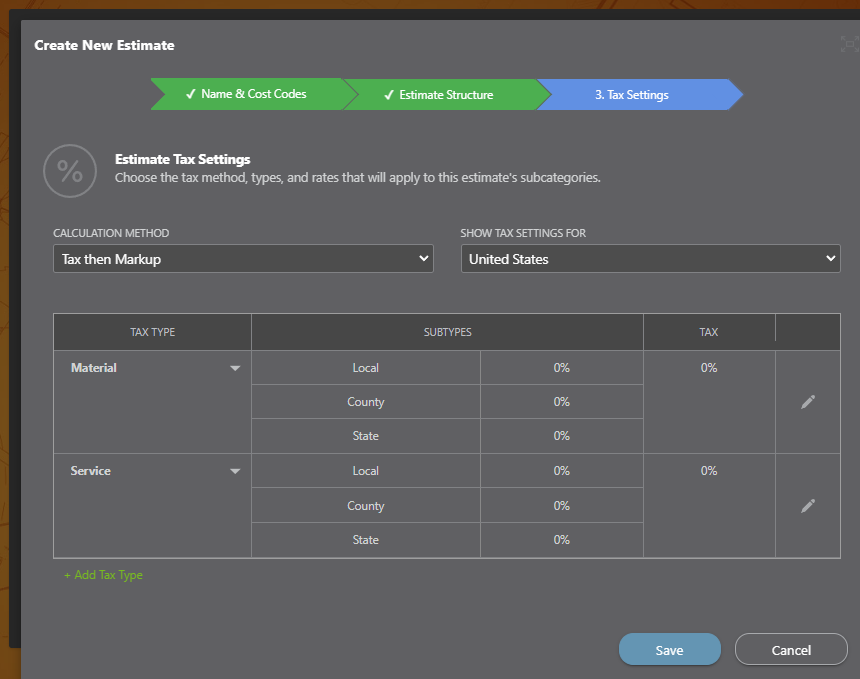This screenshot has height=679, width=860.
Task: Open the Calculation Method dropdown
Action: pos(243,258)
